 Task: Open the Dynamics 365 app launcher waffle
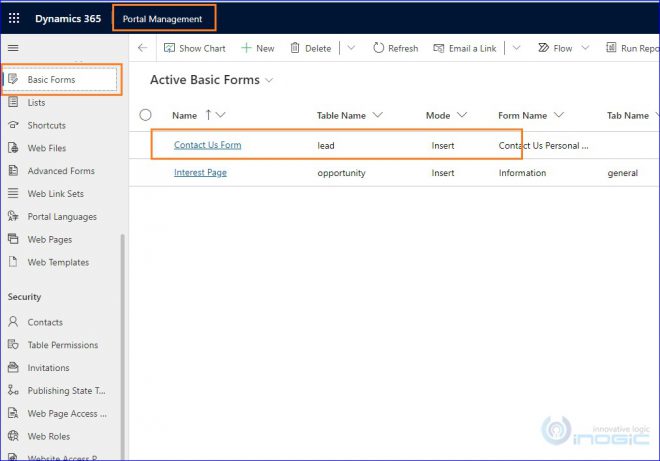point(14,18)
